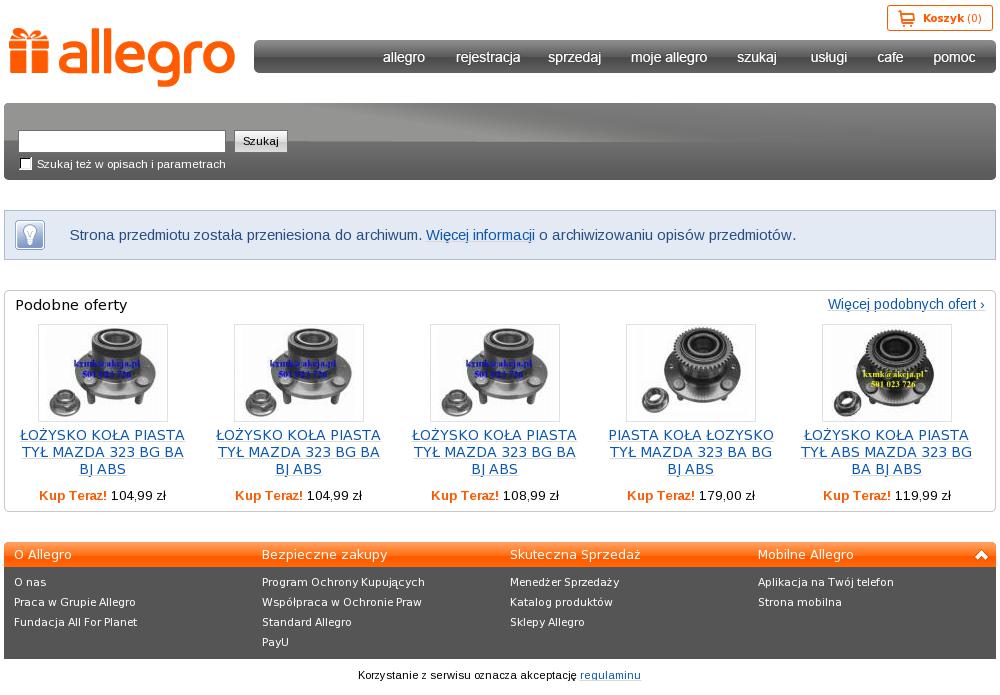The width and height of the screenshot is (1000, 695).
Task: Click the lightbulb info icon
Action: [x=30, y=235]
